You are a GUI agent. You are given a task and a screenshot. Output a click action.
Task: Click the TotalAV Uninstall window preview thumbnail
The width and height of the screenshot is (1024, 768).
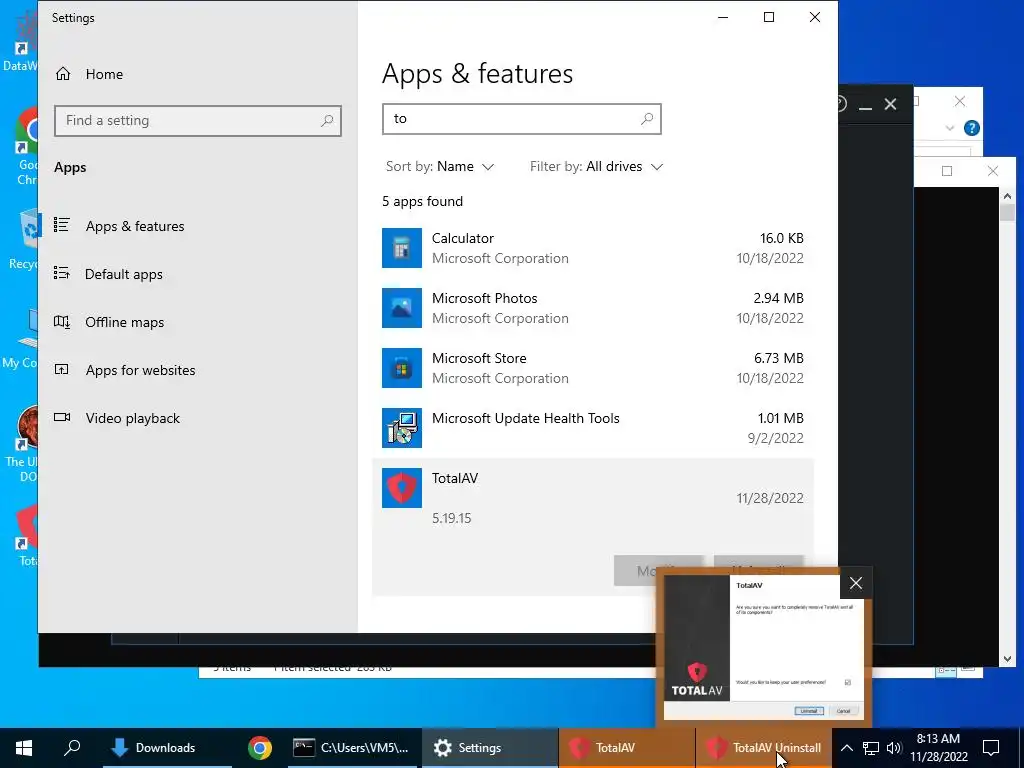[x=763, y=647]
